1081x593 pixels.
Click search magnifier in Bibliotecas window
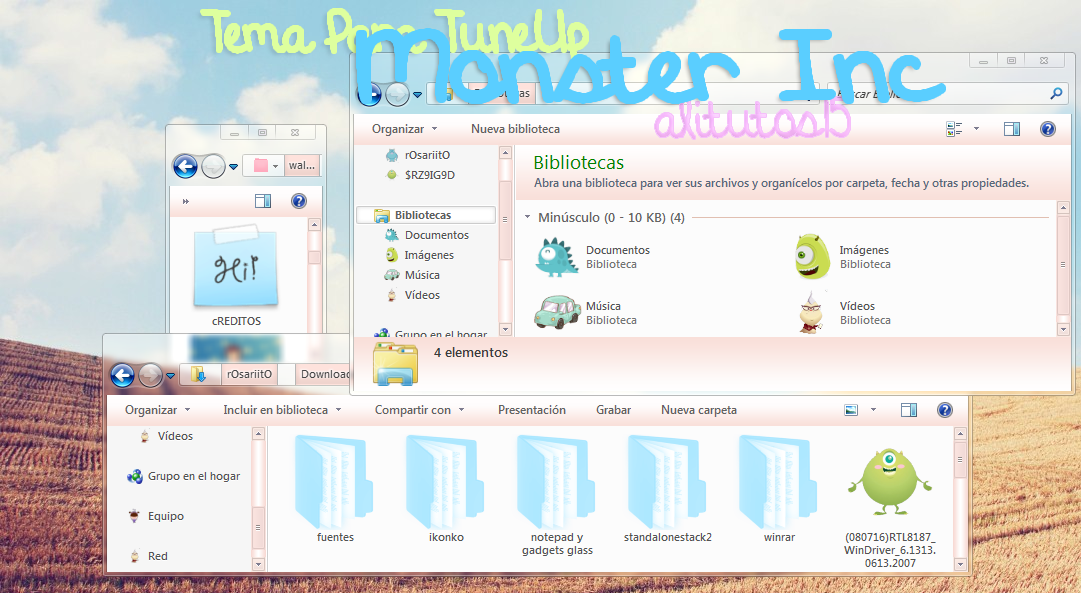point(1056,93)
